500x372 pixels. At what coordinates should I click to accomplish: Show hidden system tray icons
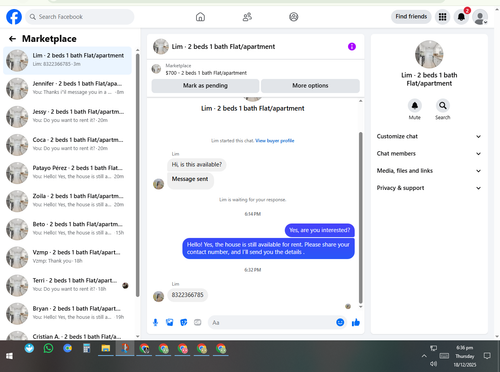[x=424, y=356]
